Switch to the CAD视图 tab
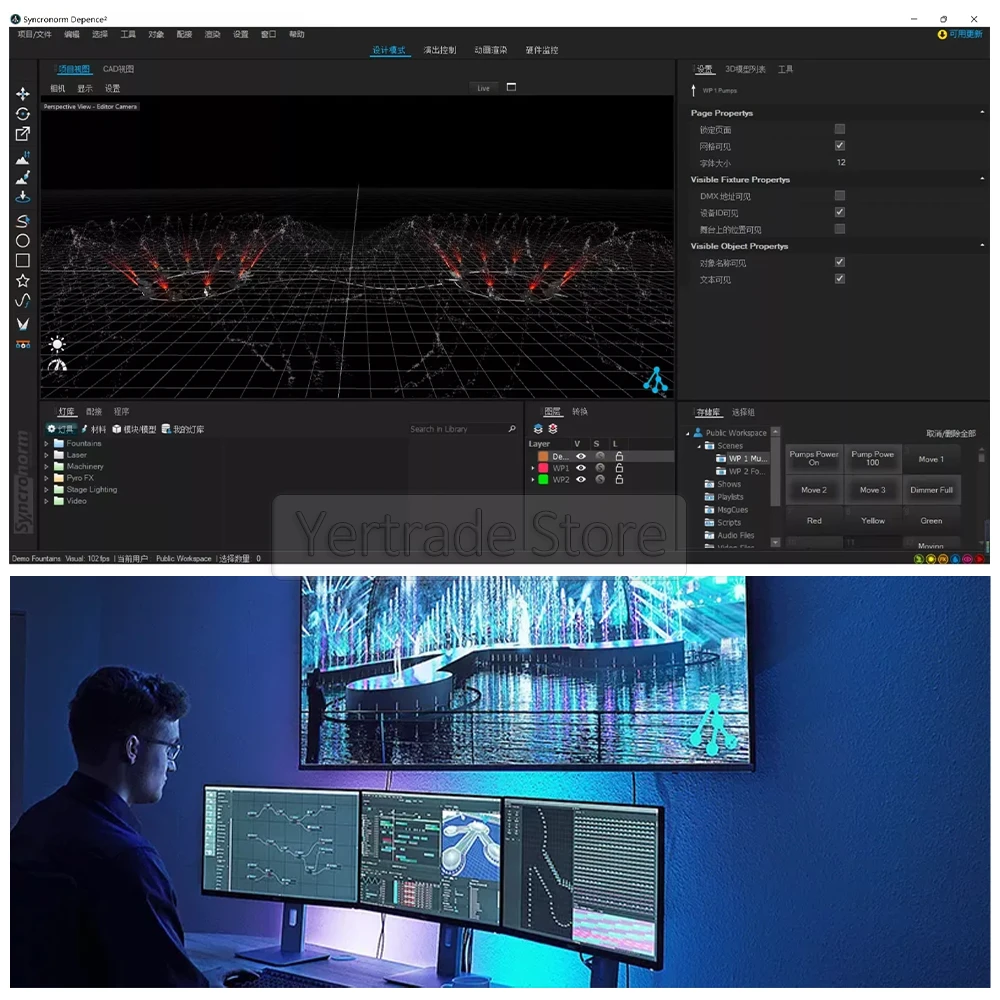This screenshot has width=1000, height=1000. [x=119, y=69]
